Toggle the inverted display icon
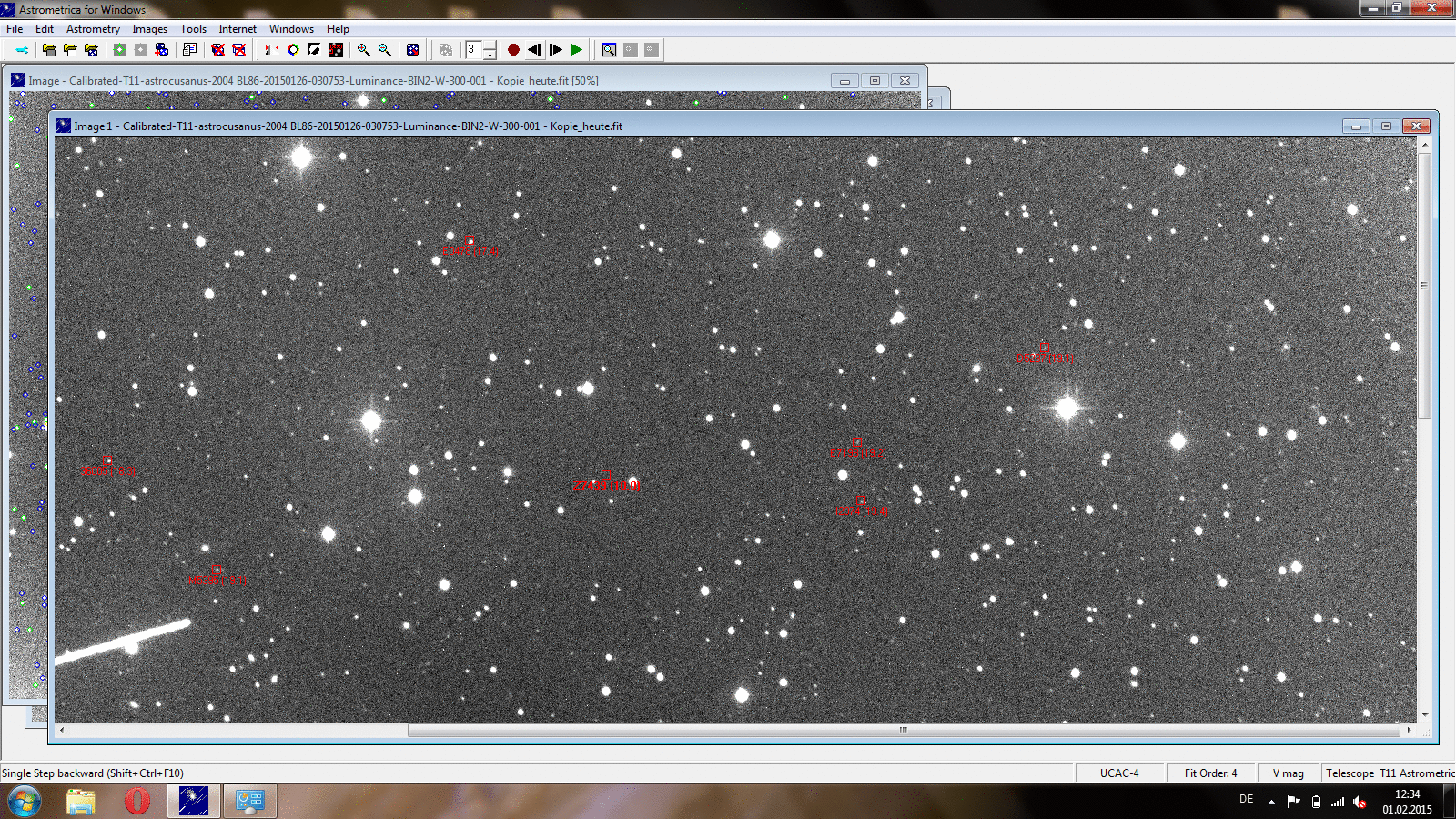The image size is (1456, 819). (314, 50)
